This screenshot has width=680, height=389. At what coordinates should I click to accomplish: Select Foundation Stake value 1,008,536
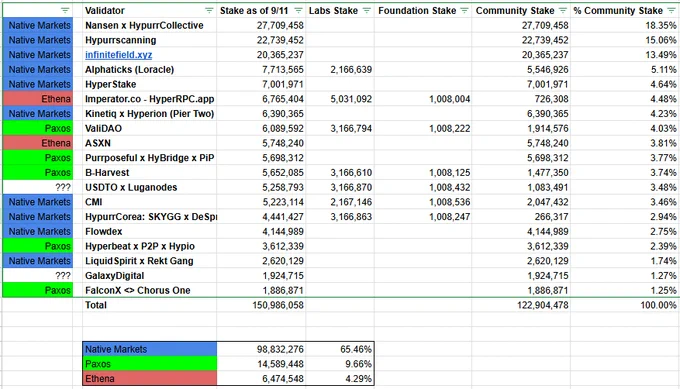(423, 203)
